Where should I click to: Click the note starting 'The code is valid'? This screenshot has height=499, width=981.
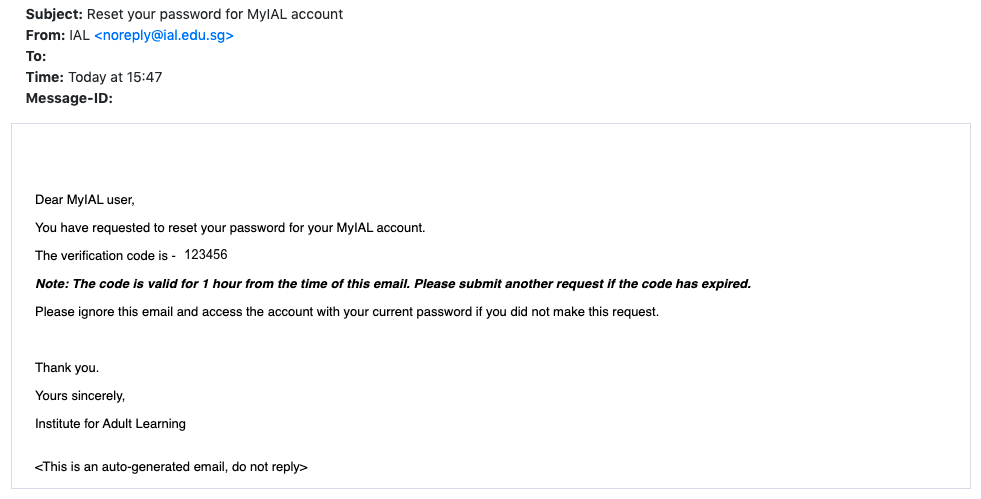click(393, 284)
